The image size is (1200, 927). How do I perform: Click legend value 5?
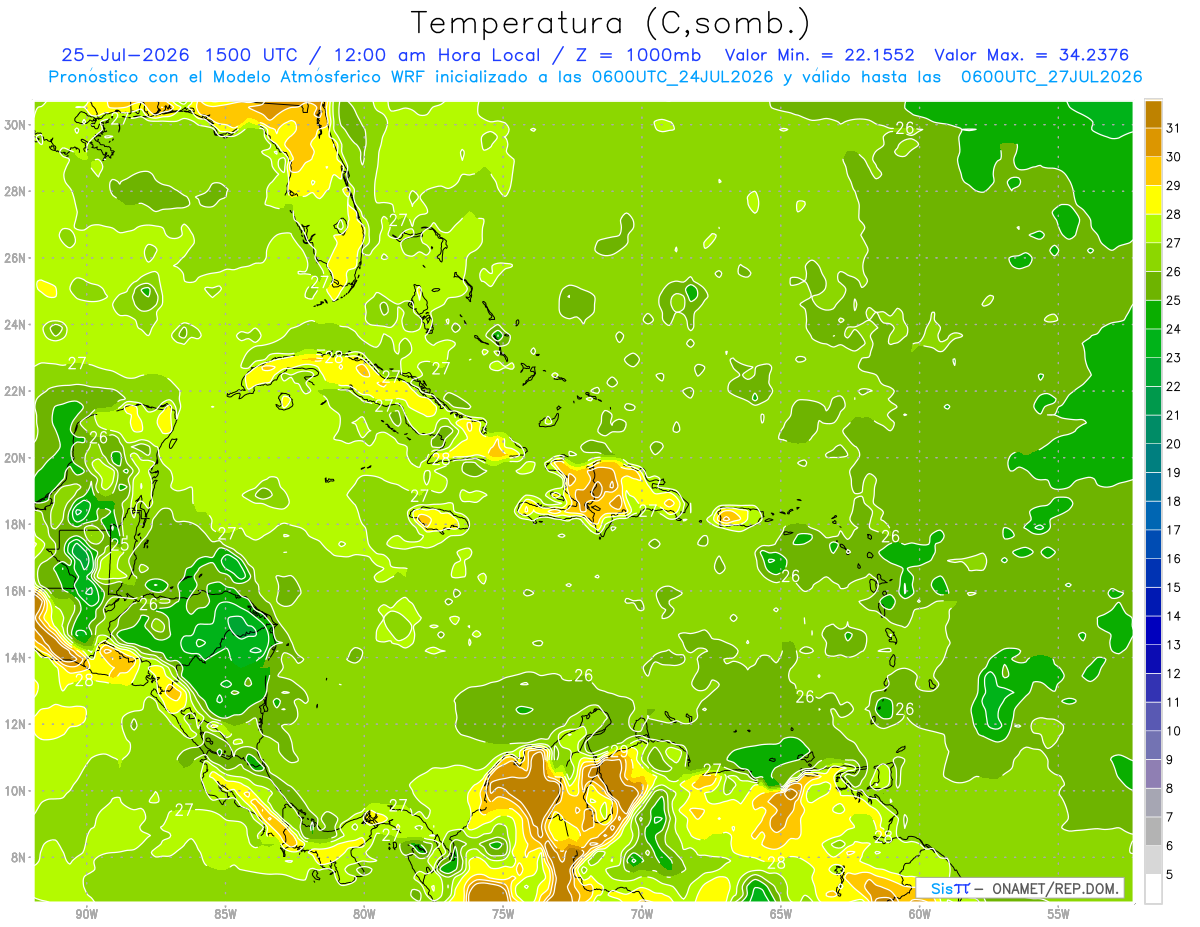tap(1170, 875)
